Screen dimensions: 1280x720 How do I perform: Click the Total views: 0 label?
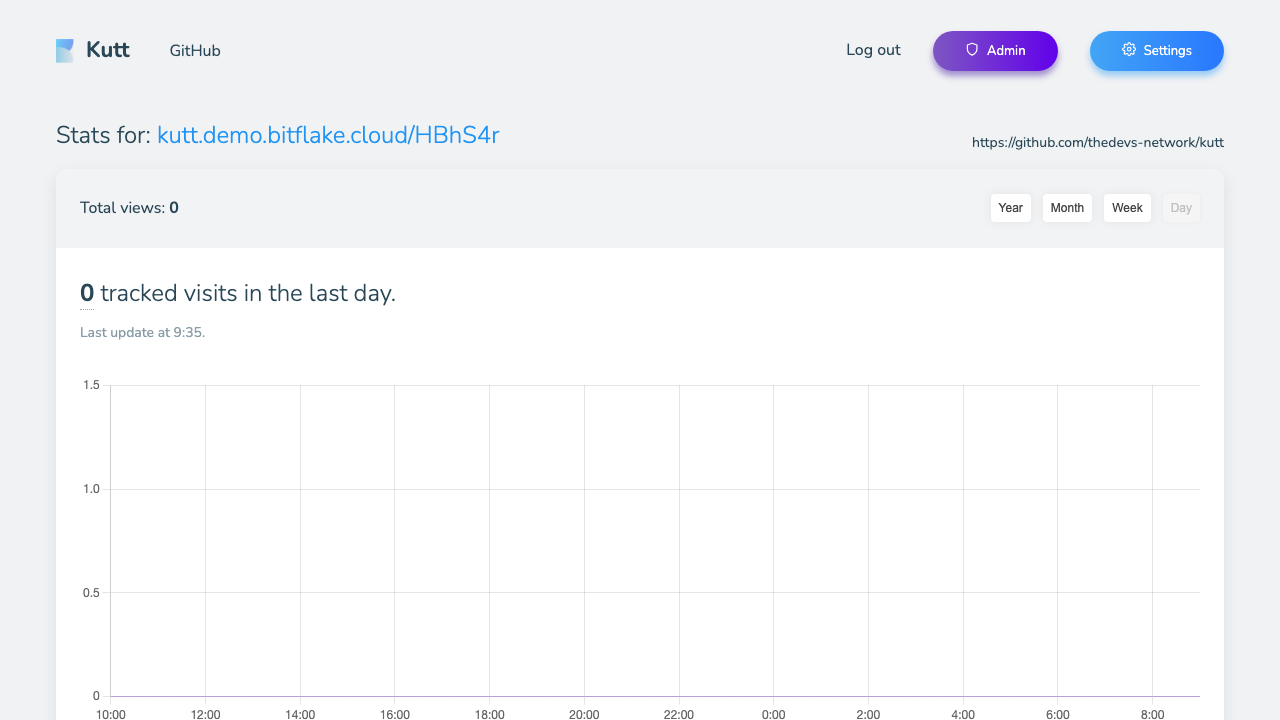[129, 208]
